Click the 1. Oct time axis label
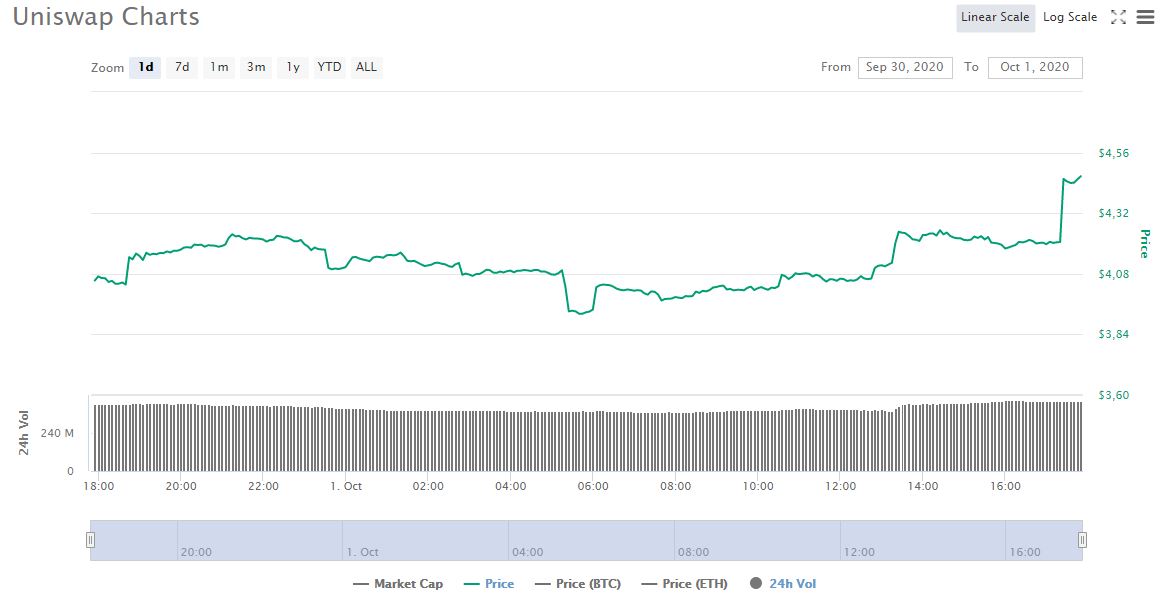This screenshot has height=596, width=1160. coord(346,487)
